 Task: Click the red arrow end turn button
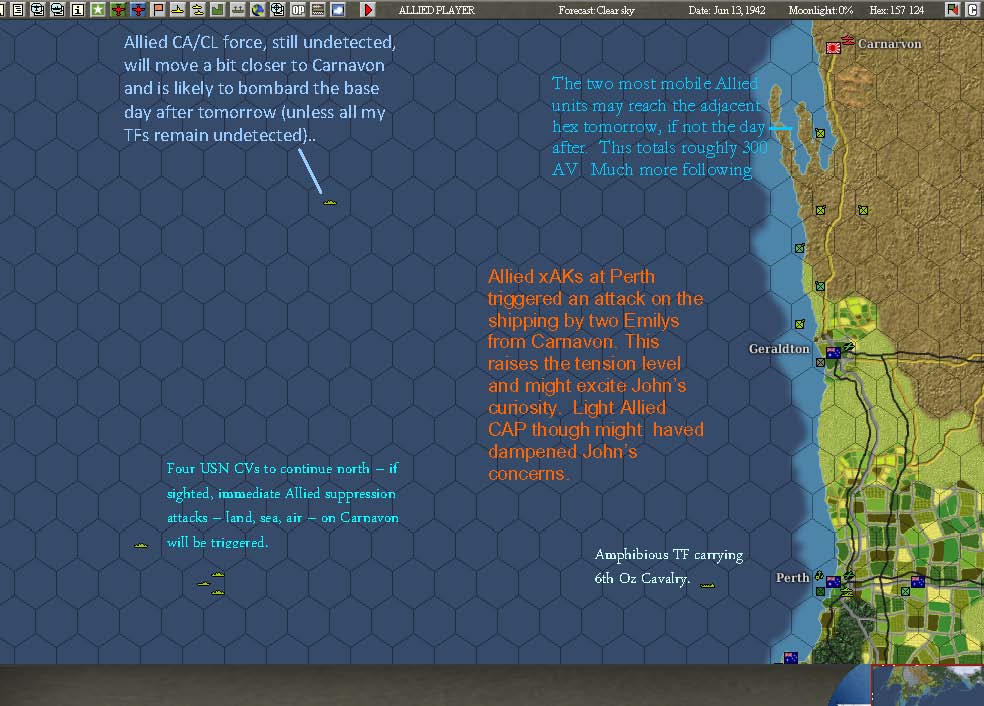point(368,9)
